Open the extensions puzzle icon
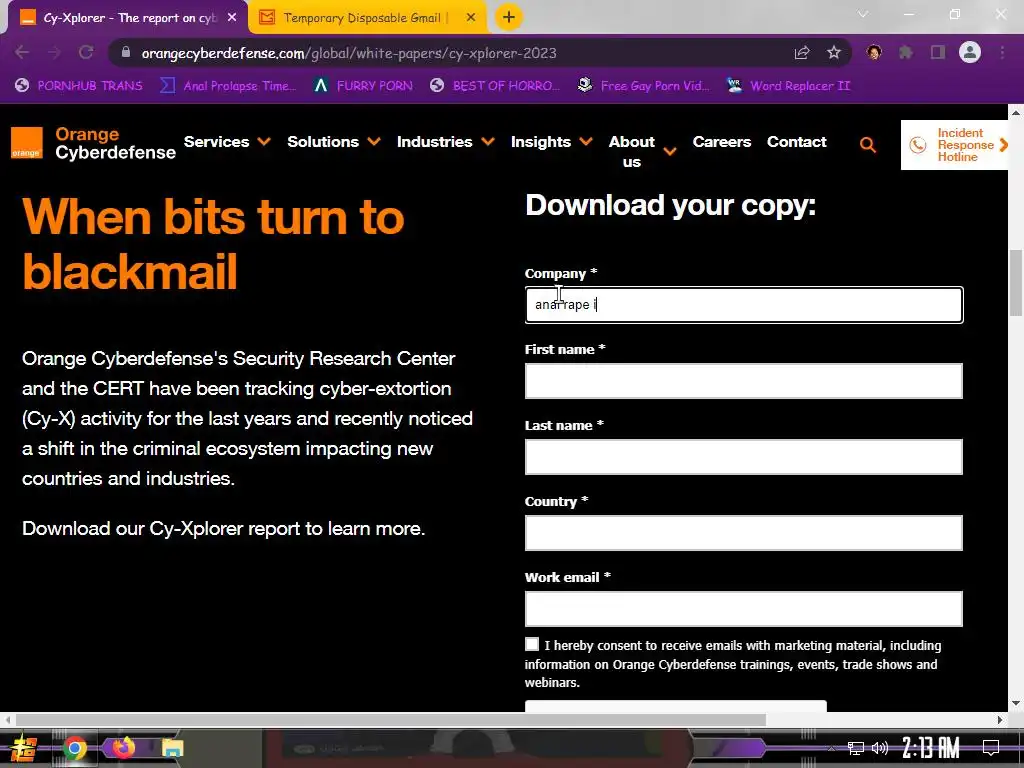 pos(906,53)
